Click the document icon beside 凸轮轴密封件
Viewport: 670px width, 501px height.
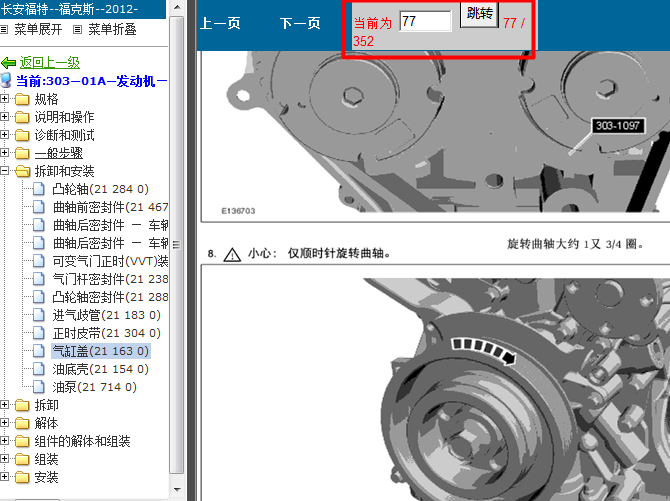39,297
